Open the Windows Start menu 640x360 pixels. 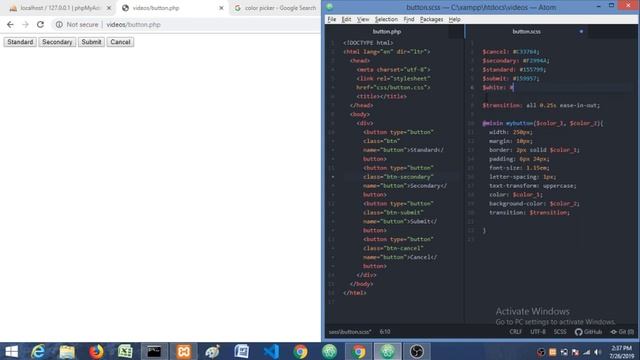click(11, 351)
